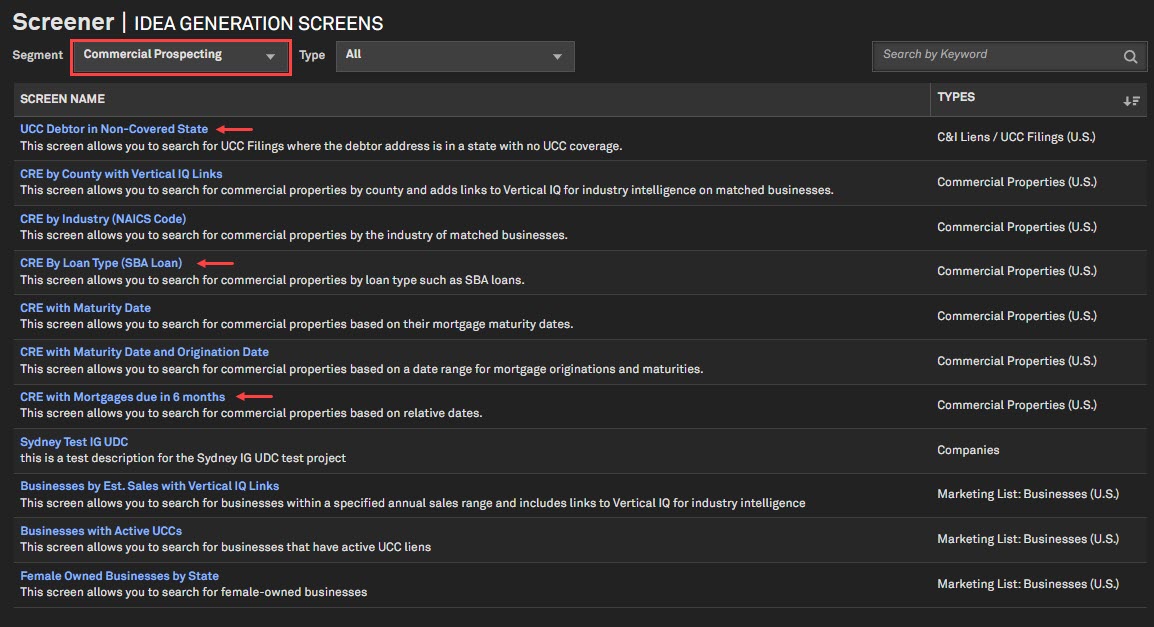Open Female Owned Businesses by State screen
The height and width of the screenshot is (627, 1154).
pyautogui.click(x=119, y=576)
